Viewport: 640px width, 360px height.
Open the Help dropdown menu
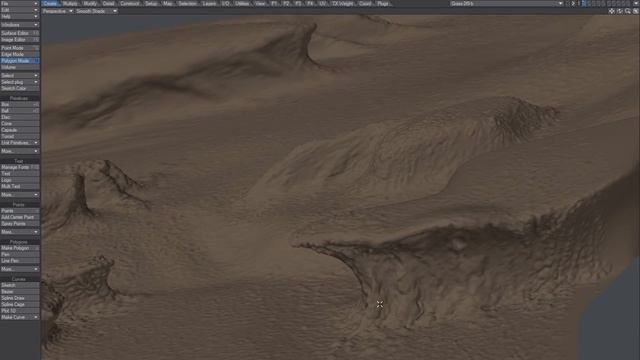pyautogui.click(x=20, y=16)
